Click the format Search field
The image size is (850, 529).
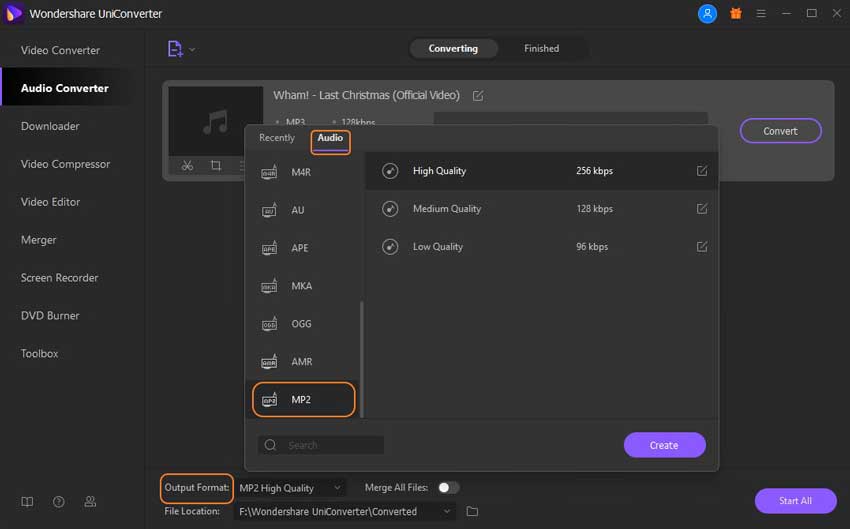click(321, 445)
